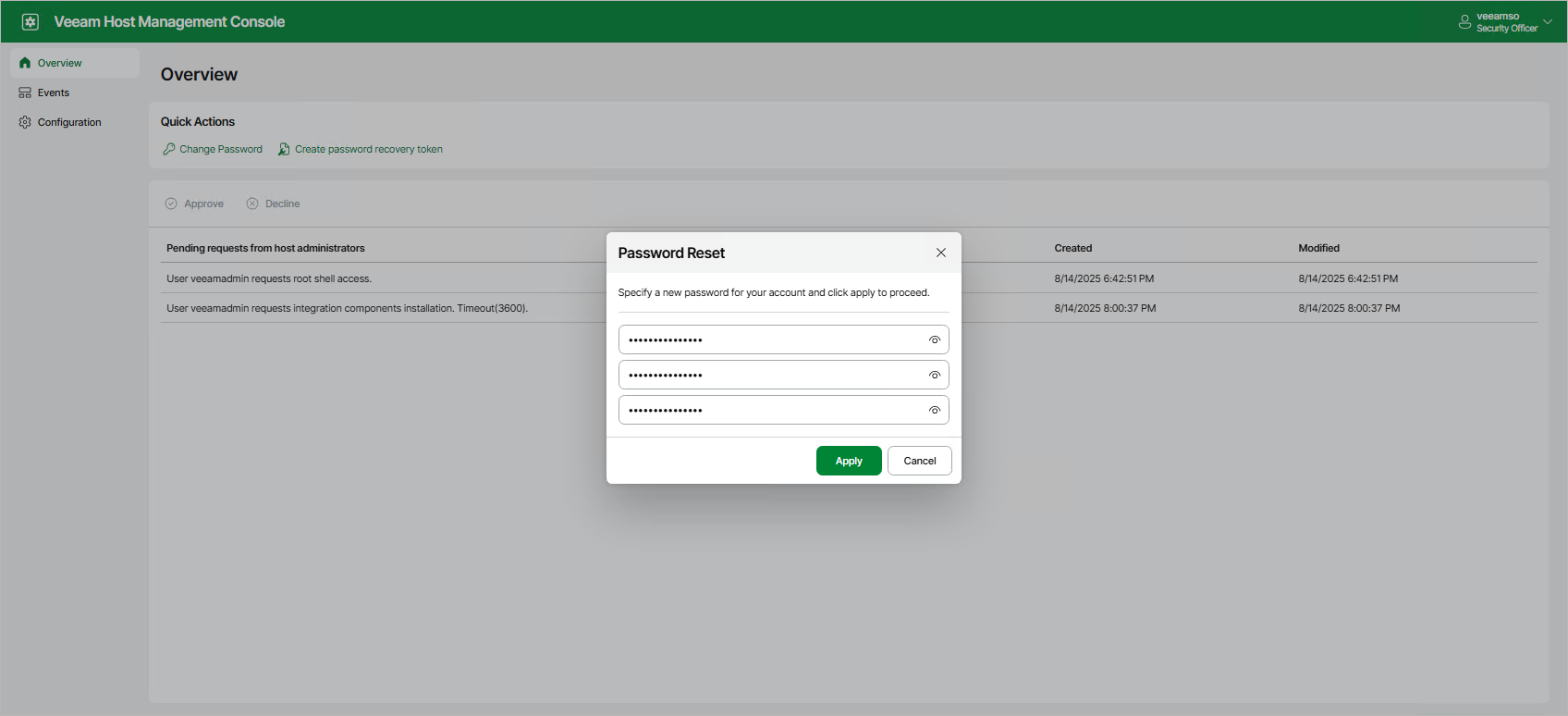Click the Configuration gear icon in sidebar
Image resolution: width=1568 pixels, height=716 pixels.
(25, 122)
